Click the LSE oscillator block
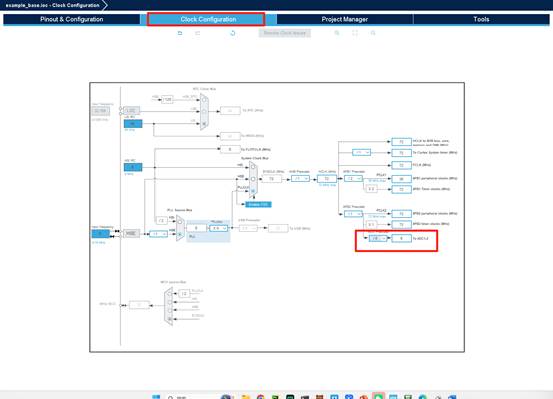The height and width of the screenshot is (399, 553). click(x=131, y=110)
